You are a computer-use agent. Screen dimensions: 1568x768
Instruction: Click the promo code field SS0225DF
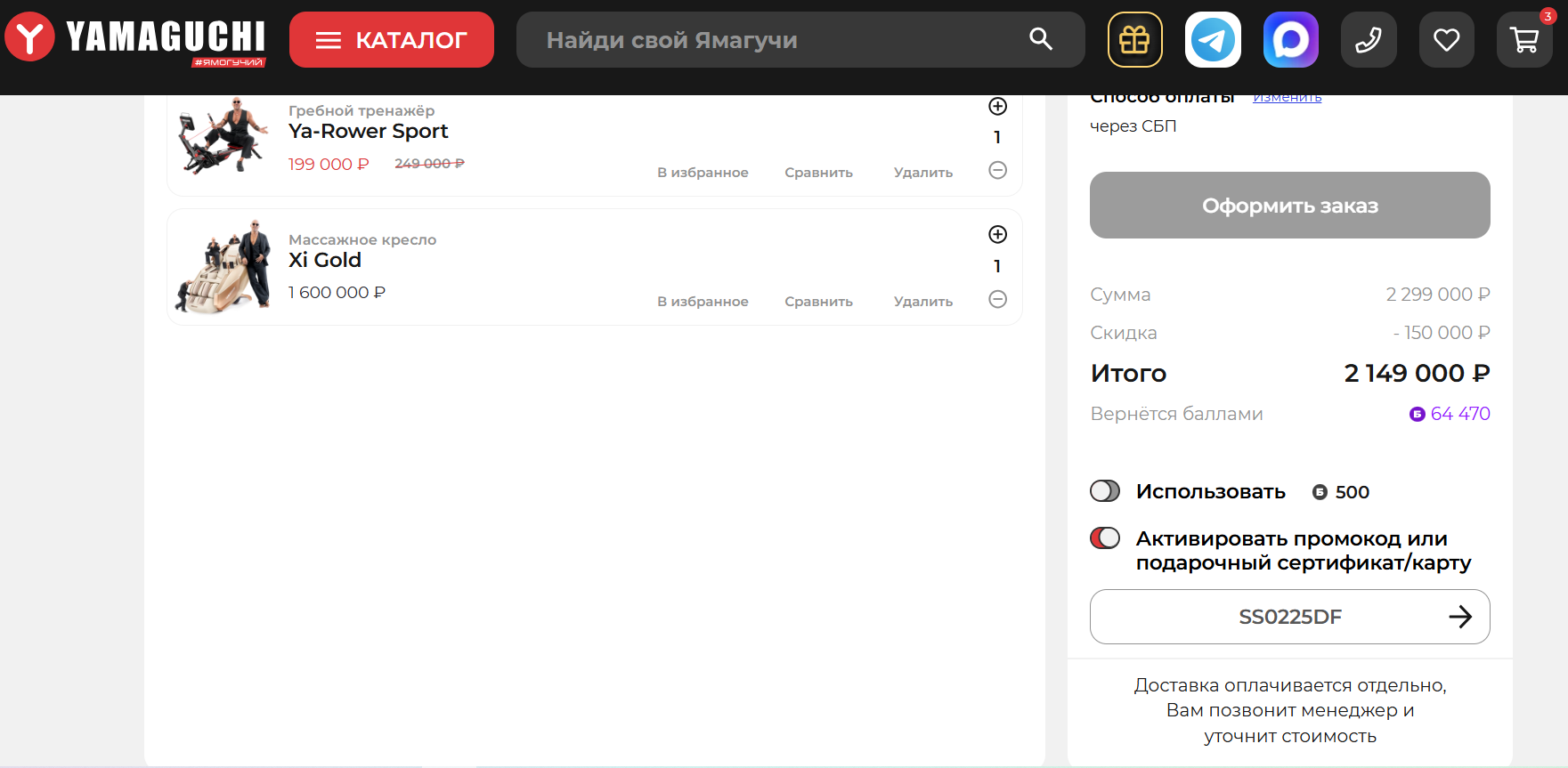pos(1290,617)
